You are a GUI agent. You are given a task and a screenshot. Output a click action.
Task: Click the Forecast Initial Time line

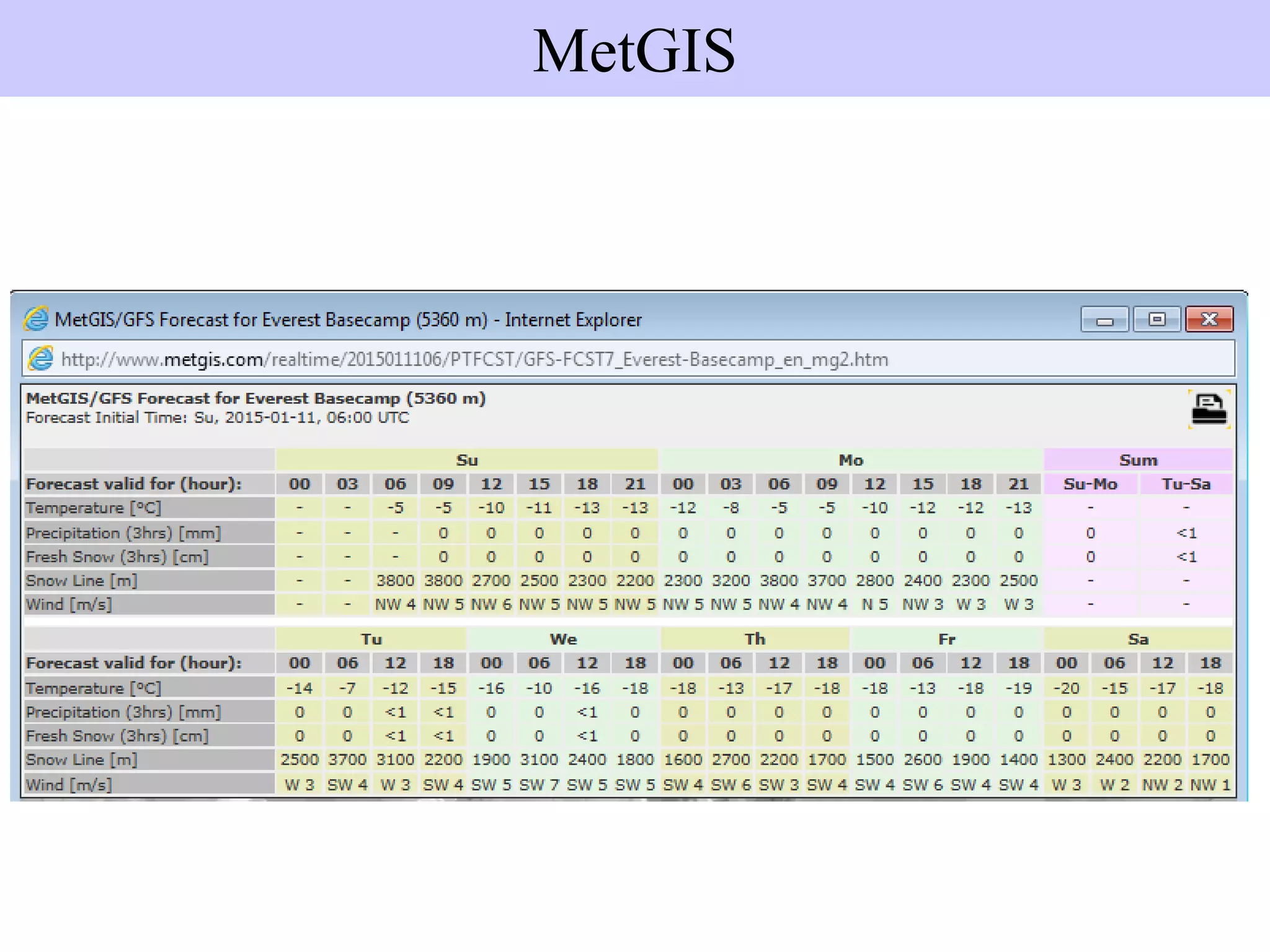[218, 418]
